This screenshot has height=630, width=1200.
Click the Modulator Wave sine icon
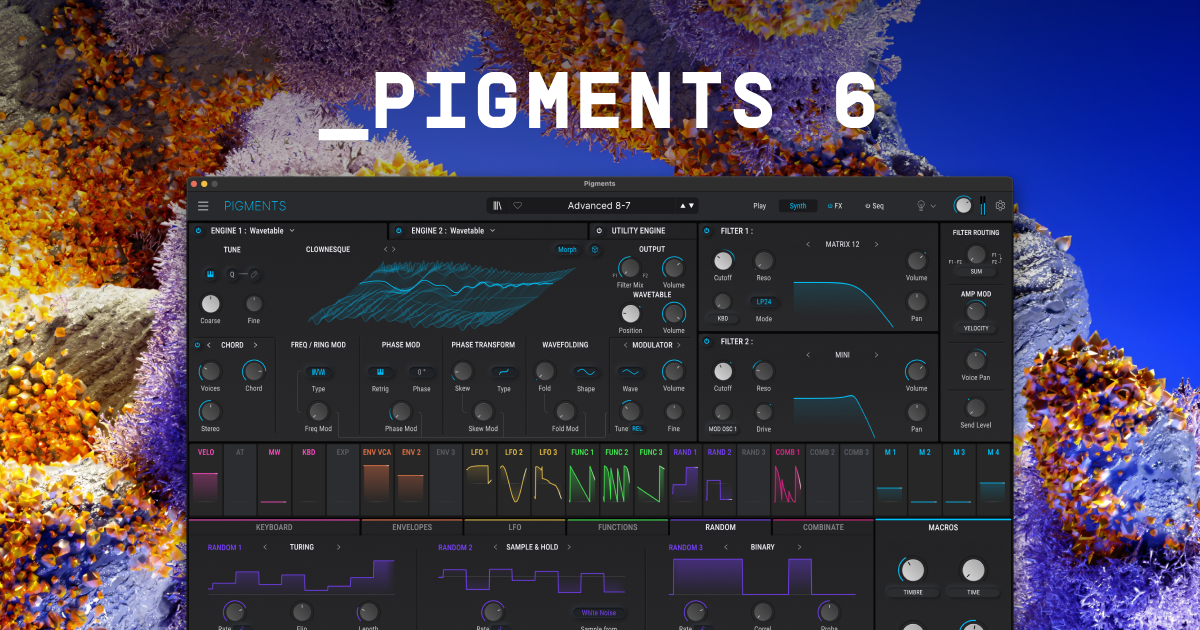pyautogui.click(x=630, y=372)
